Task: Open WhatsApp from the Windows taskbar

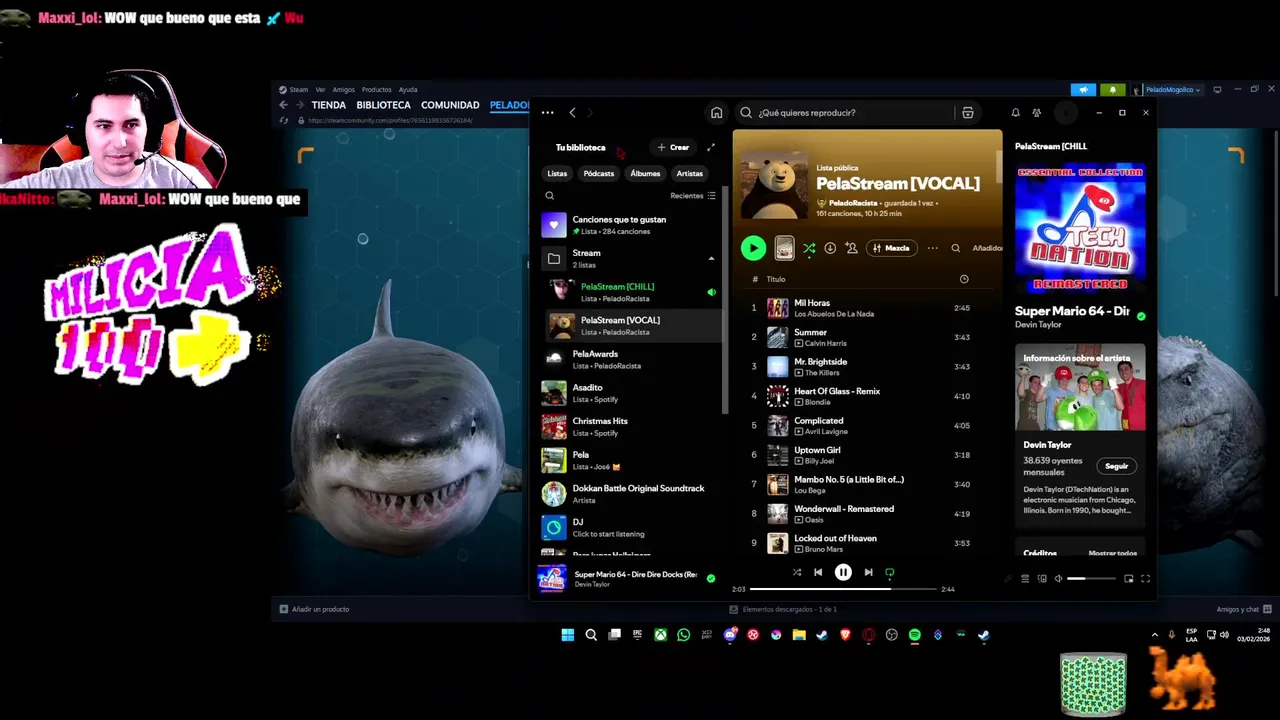Action: click(684, 635)
